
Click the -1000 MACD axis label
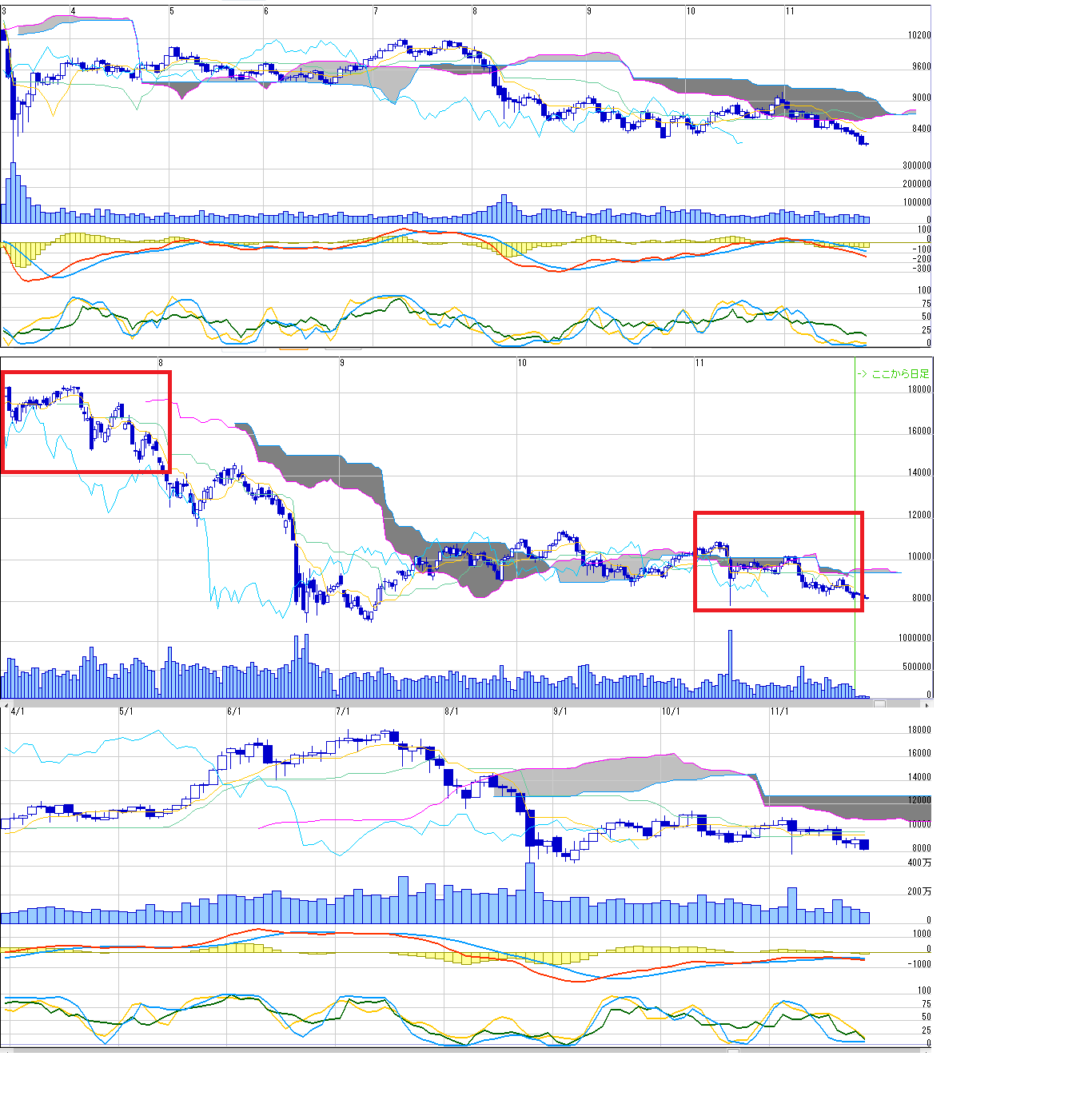(919, 964)
